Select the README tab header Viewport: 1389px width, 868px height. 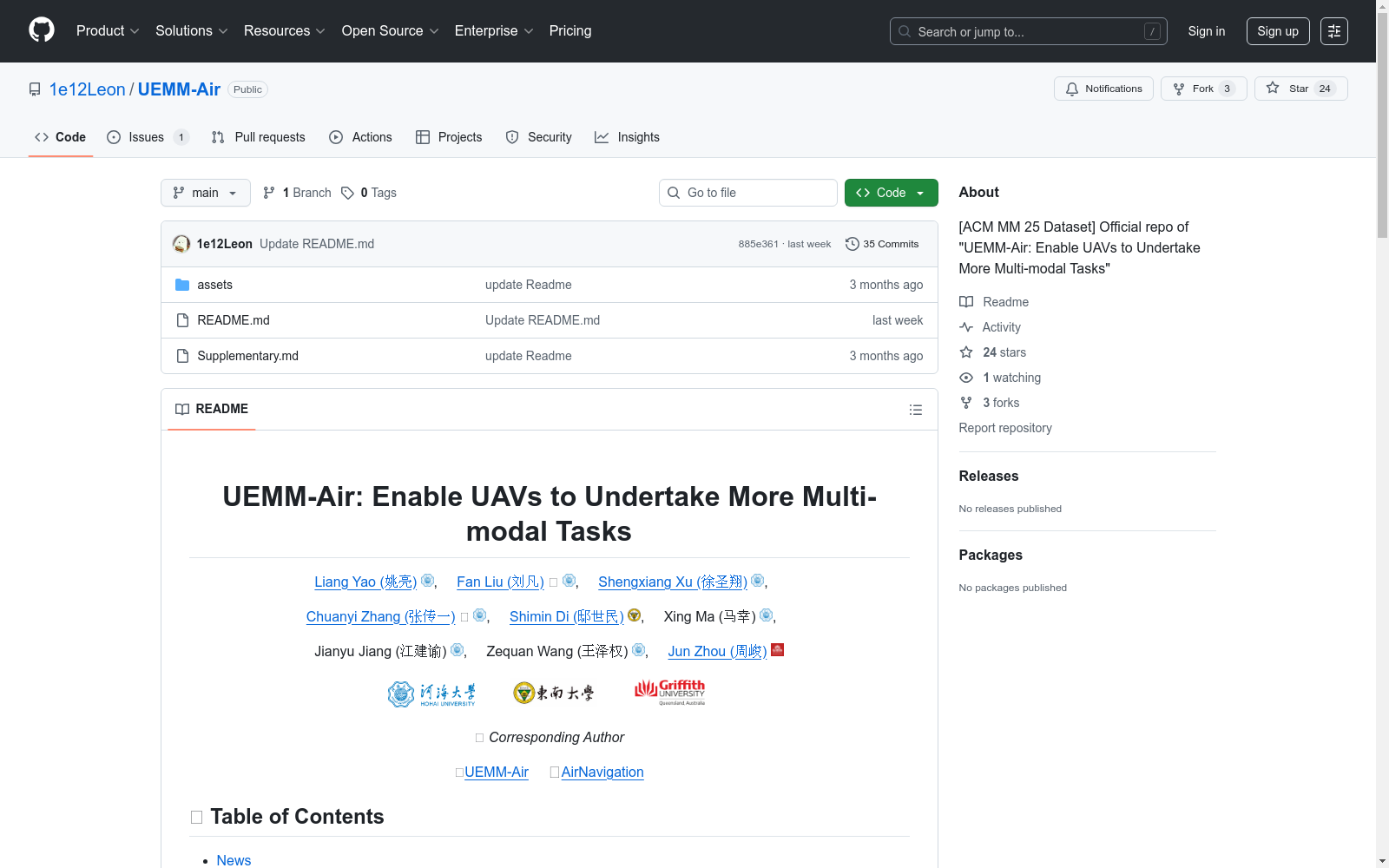pos(212,409)
